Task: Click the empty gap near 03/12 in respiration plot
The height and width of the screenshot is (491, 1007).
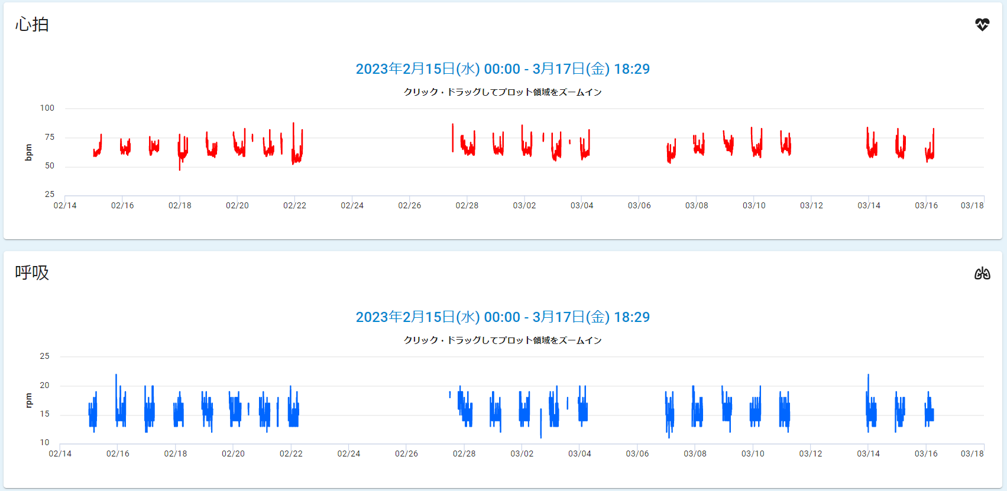Action: point(811,400)
